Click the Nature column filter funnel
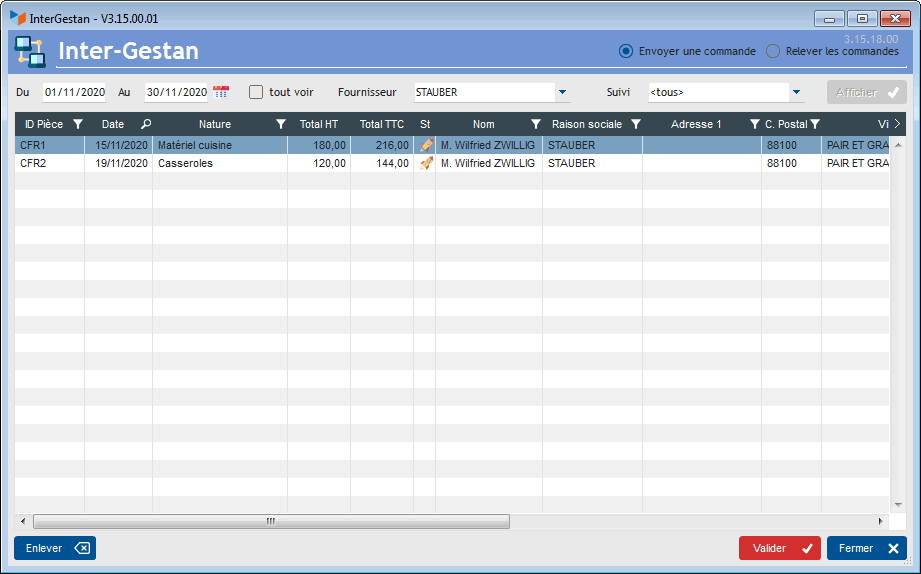Image resolution: width=921 pixels, height=574 pixels. click(x=281, y=124)
